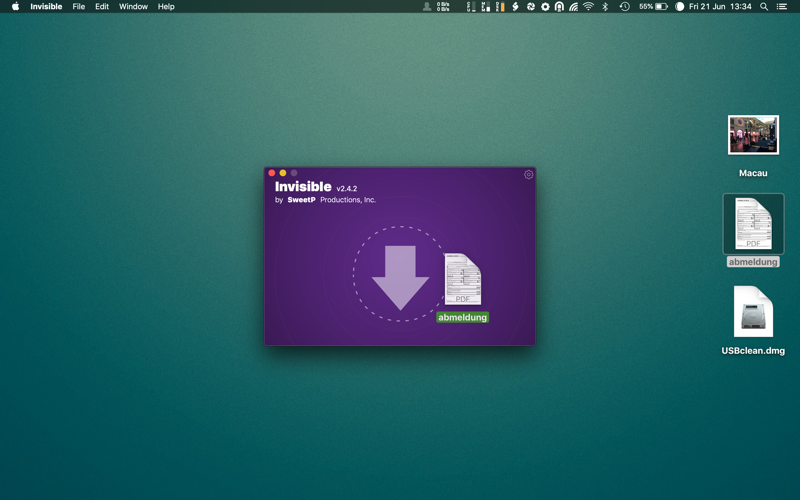
Task: Open the Edit menu
Action: 102,7
